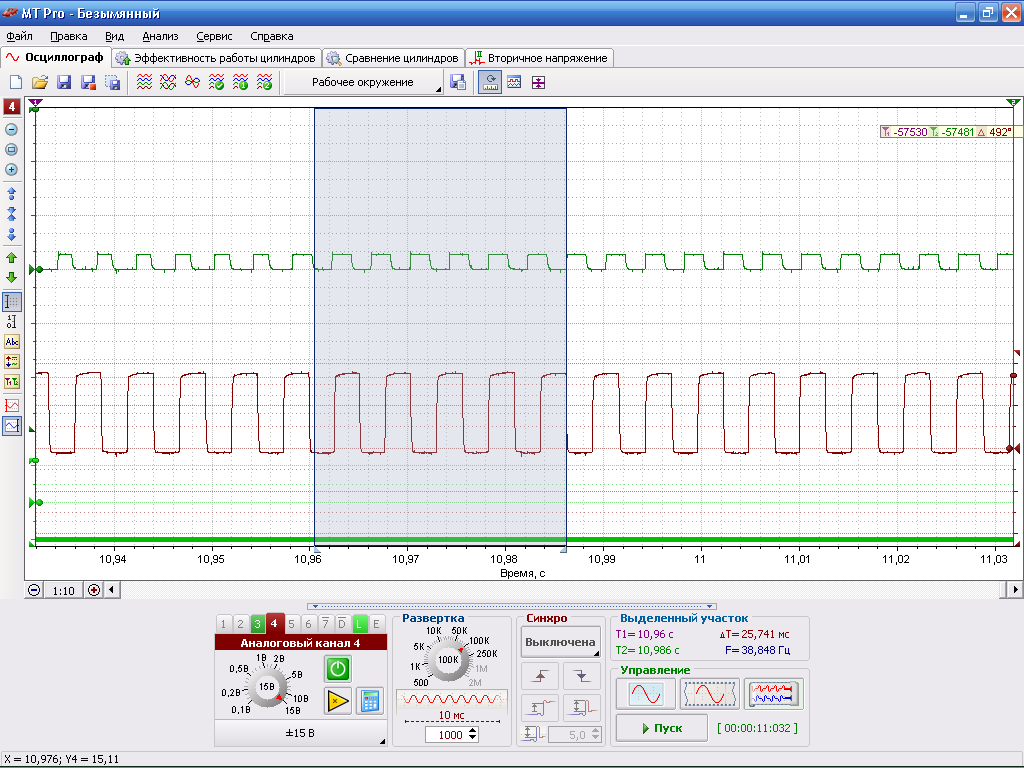Click the waveform icon with green badge 1

coord(240,82)
